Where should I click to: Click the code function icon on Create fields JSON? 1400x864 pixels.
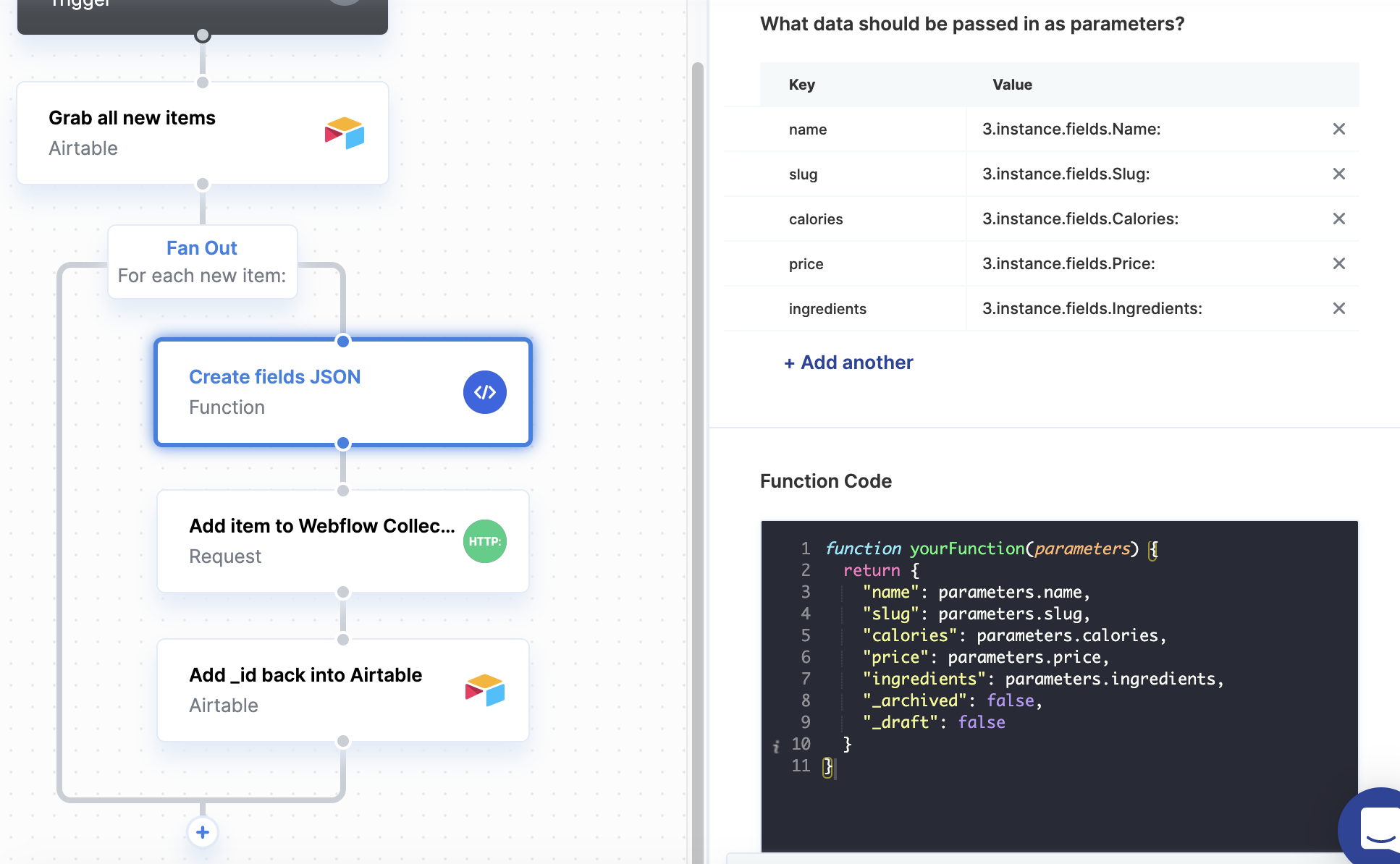484,392
